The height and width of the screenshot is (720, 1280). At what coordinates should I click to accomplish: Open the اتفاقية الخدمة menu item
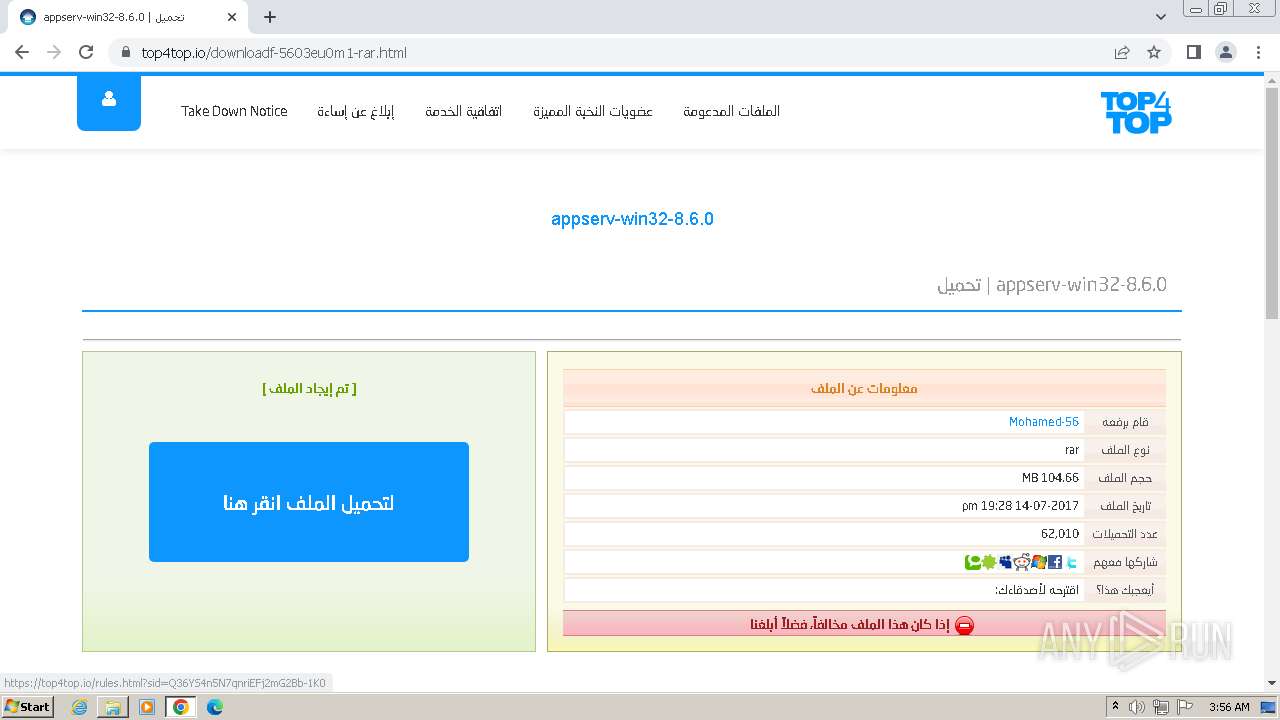(463, 111)
